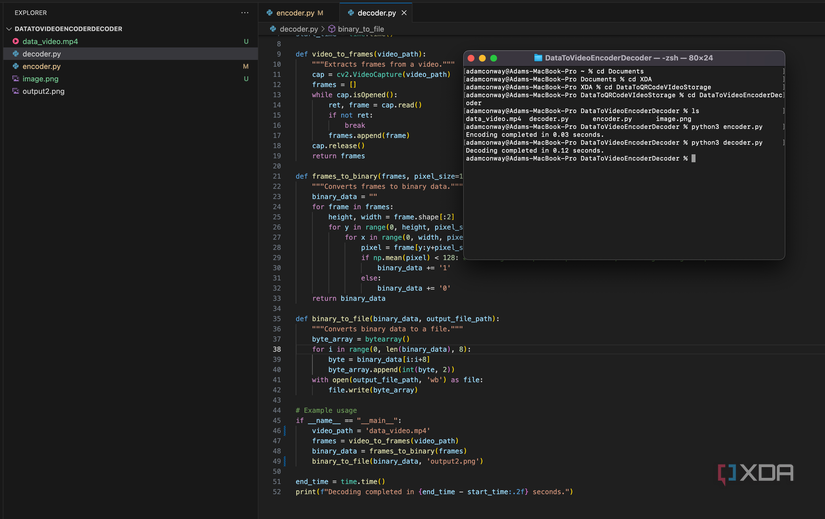This screenshot has height=519, width=825.
Task: Click the 'byte_array = bytearray()' line
Action: click(360, 339)
